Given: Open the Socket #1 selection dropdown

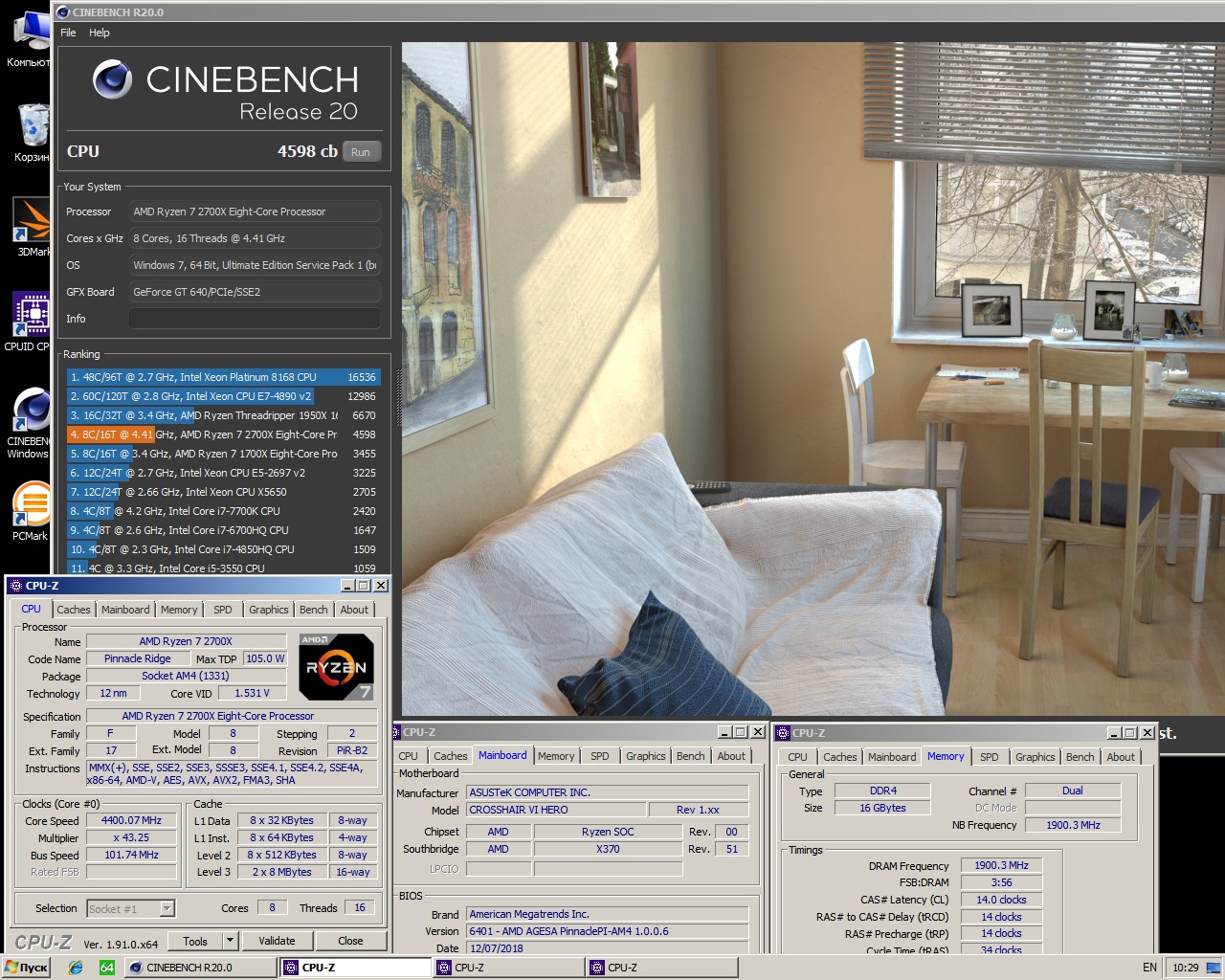Looking at the screenshot, I should 167,908.
